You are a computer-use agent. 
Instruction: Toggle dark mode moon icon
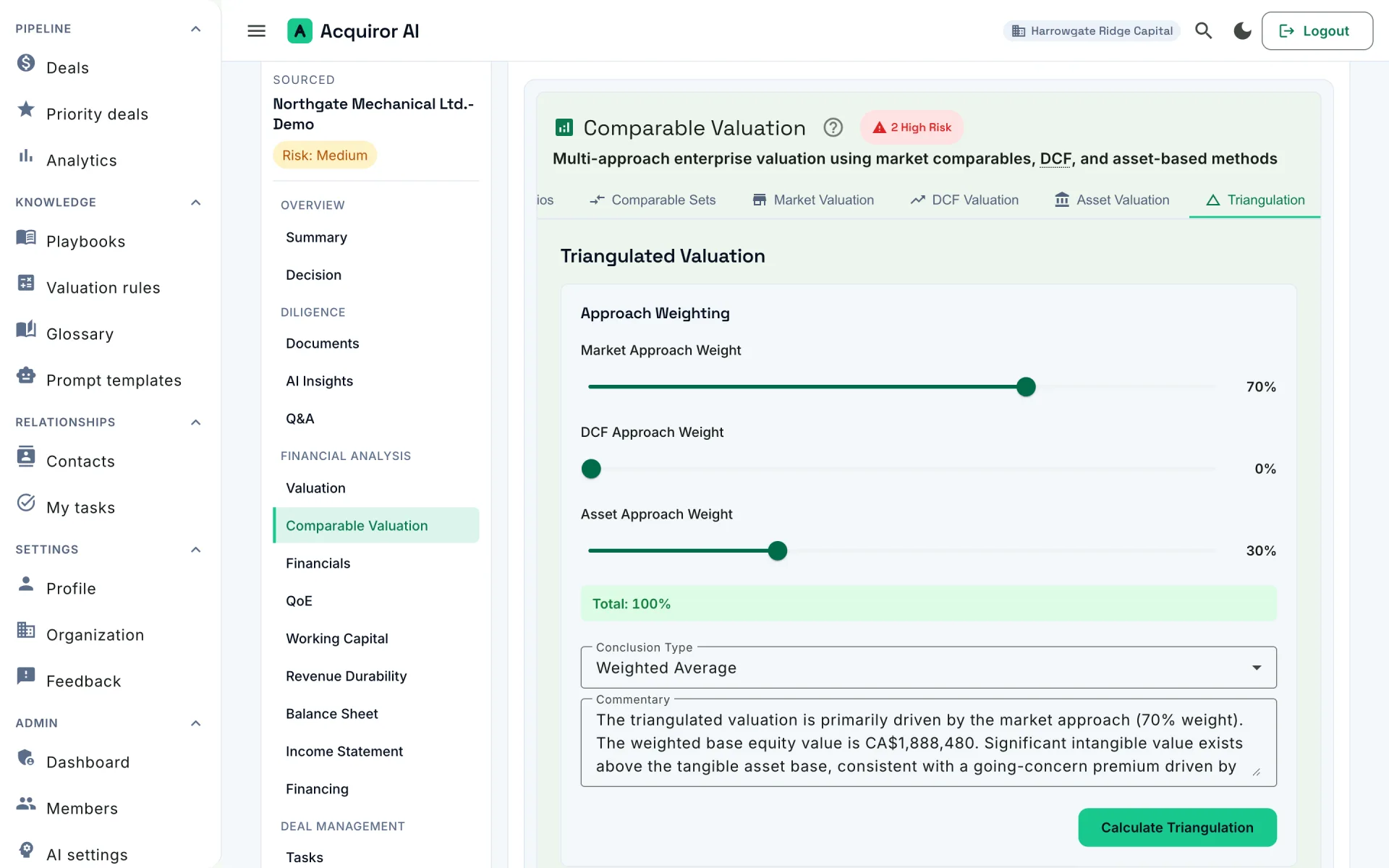pyautogui.click(x=1242, y=31)
